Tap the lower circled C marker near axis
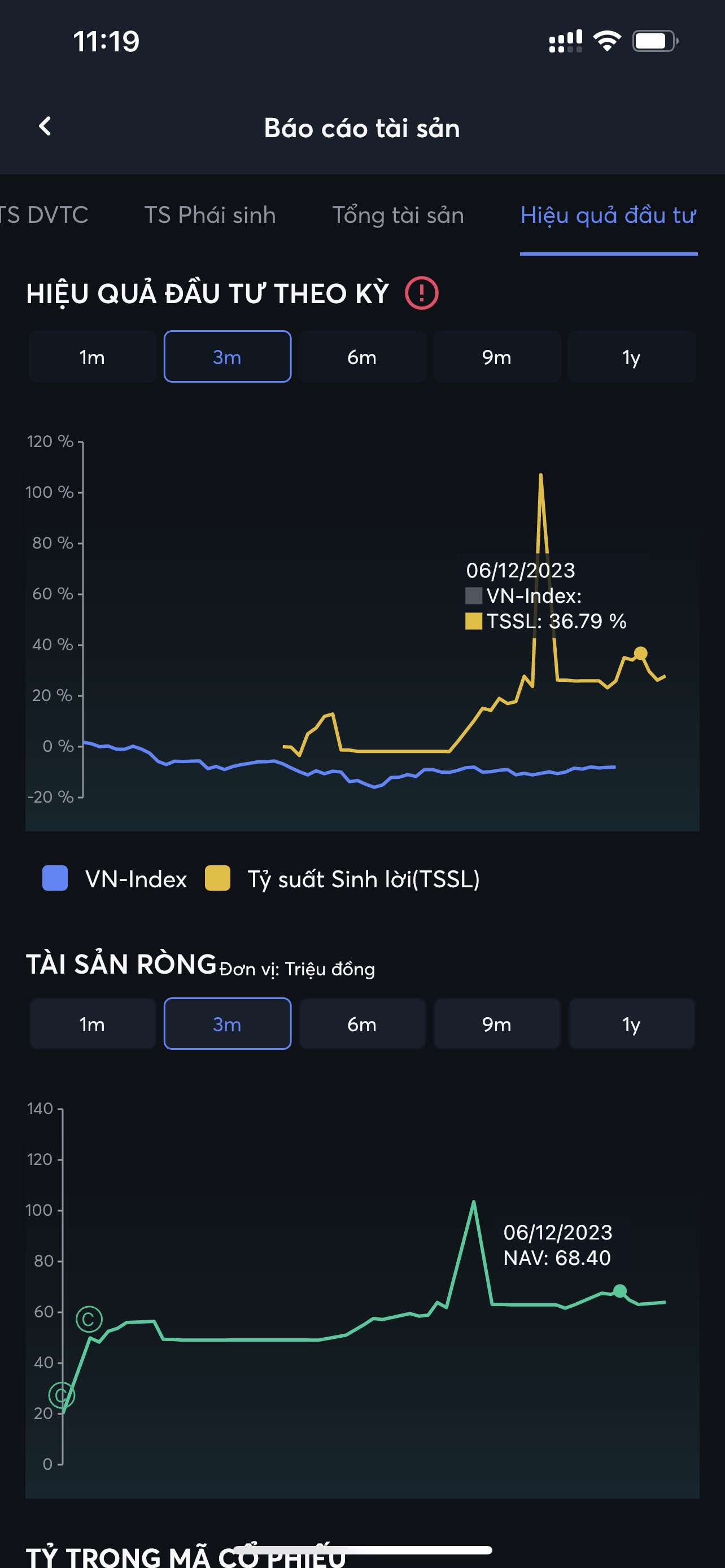This screenshot has height=1568, width=725. click(62, 1395)
